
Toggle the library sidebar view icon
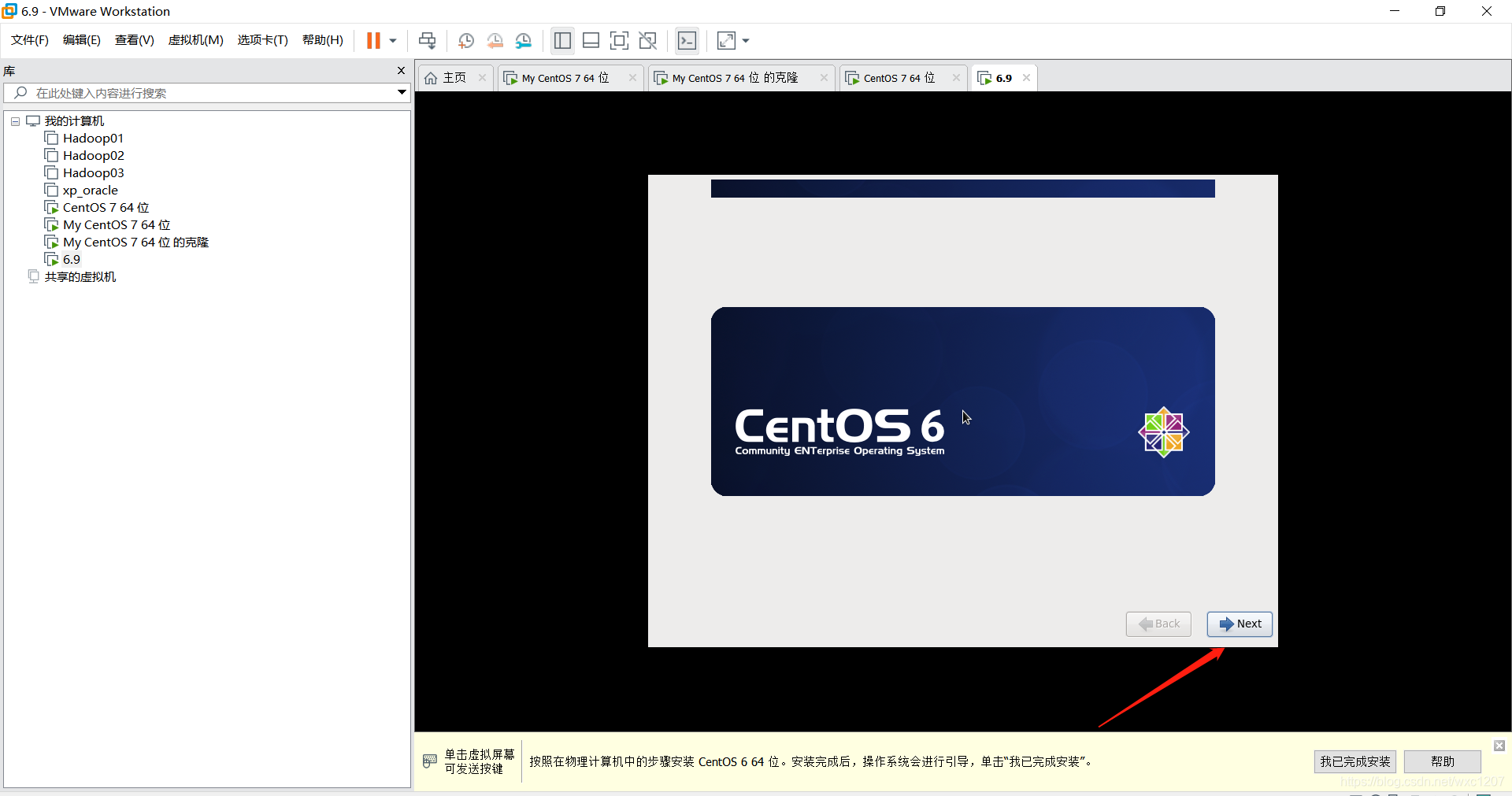point(562,40)
